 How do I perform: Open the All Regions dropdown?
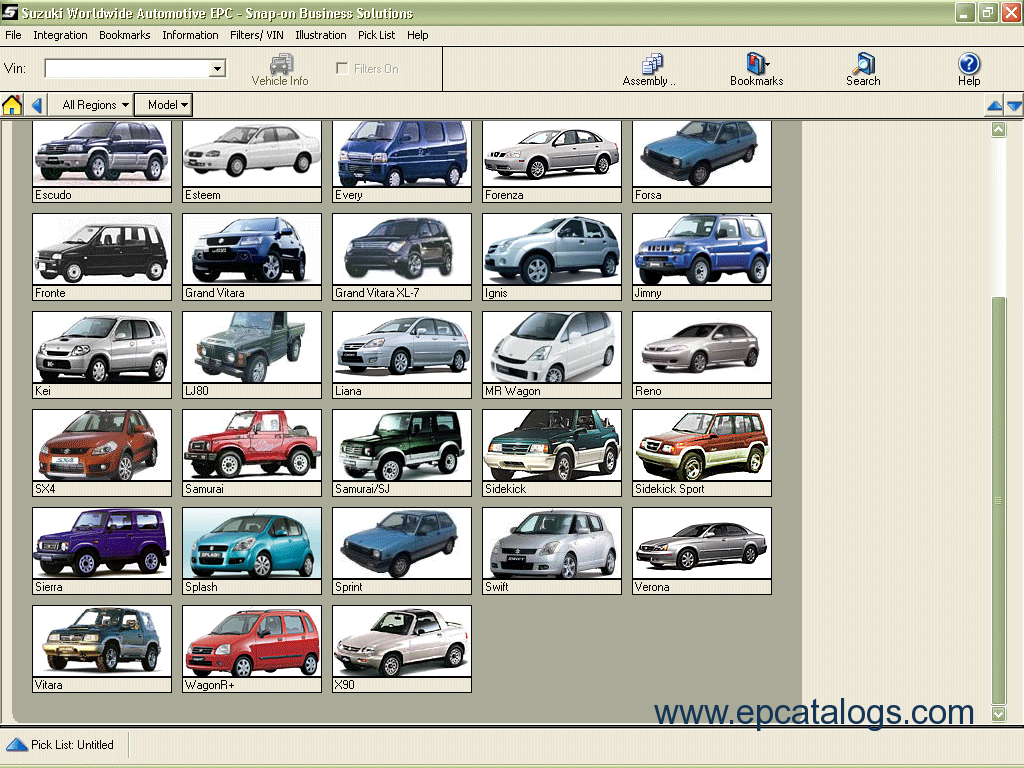(95, 105)
